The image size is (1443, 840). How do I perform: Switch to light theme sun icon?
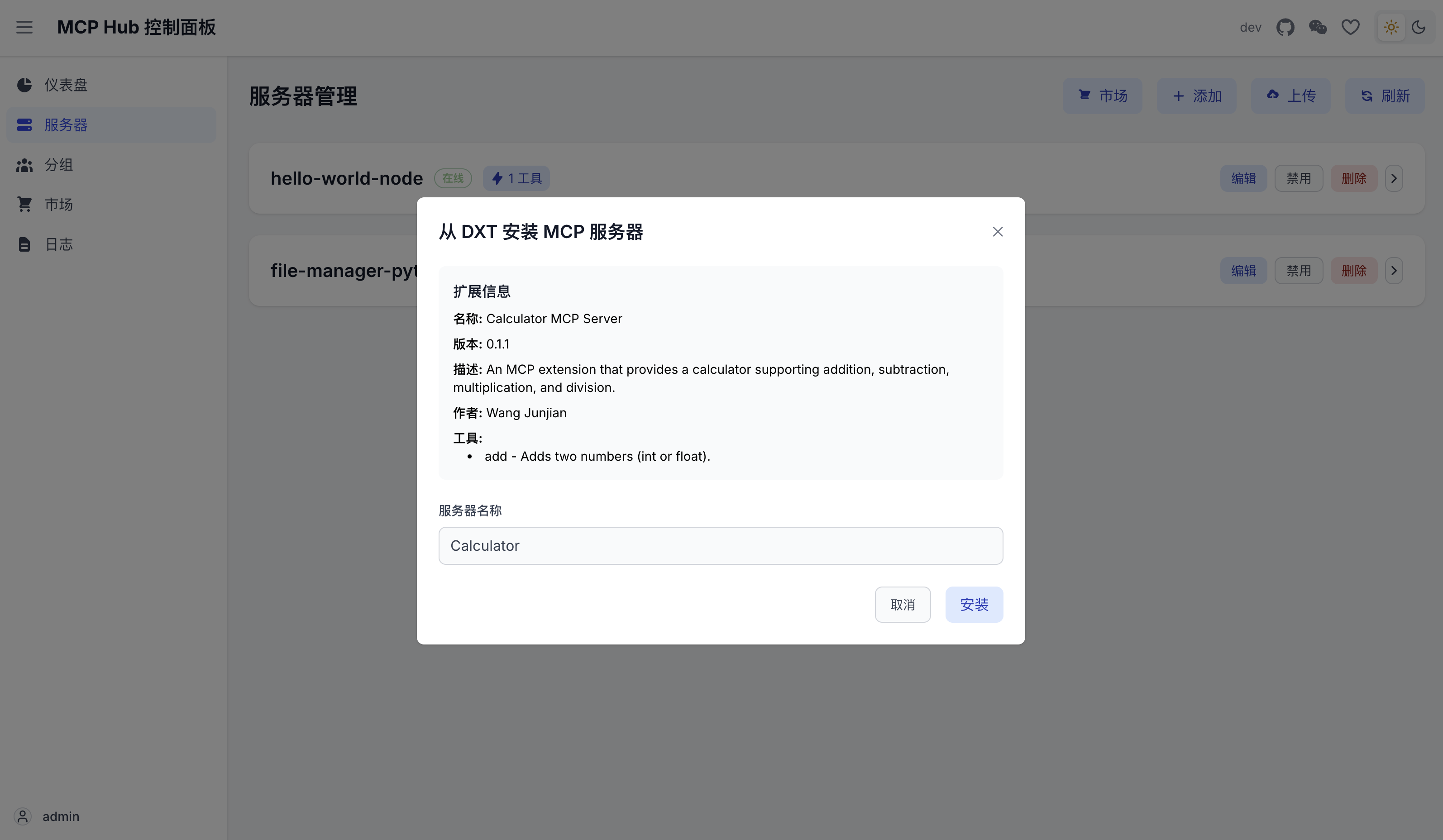click(x=1391, y=27)
